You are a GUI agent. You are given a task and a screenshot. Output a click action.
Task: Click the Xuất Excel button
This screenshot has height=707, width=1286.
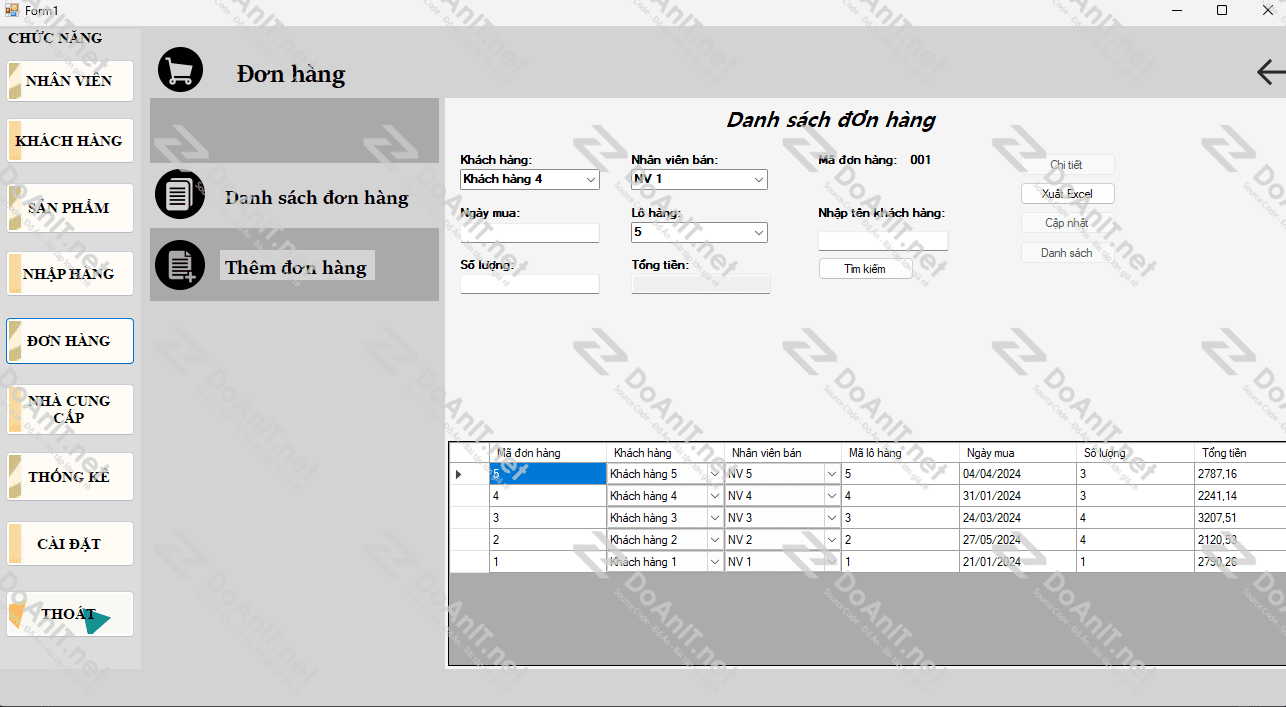click(1067, 194)
